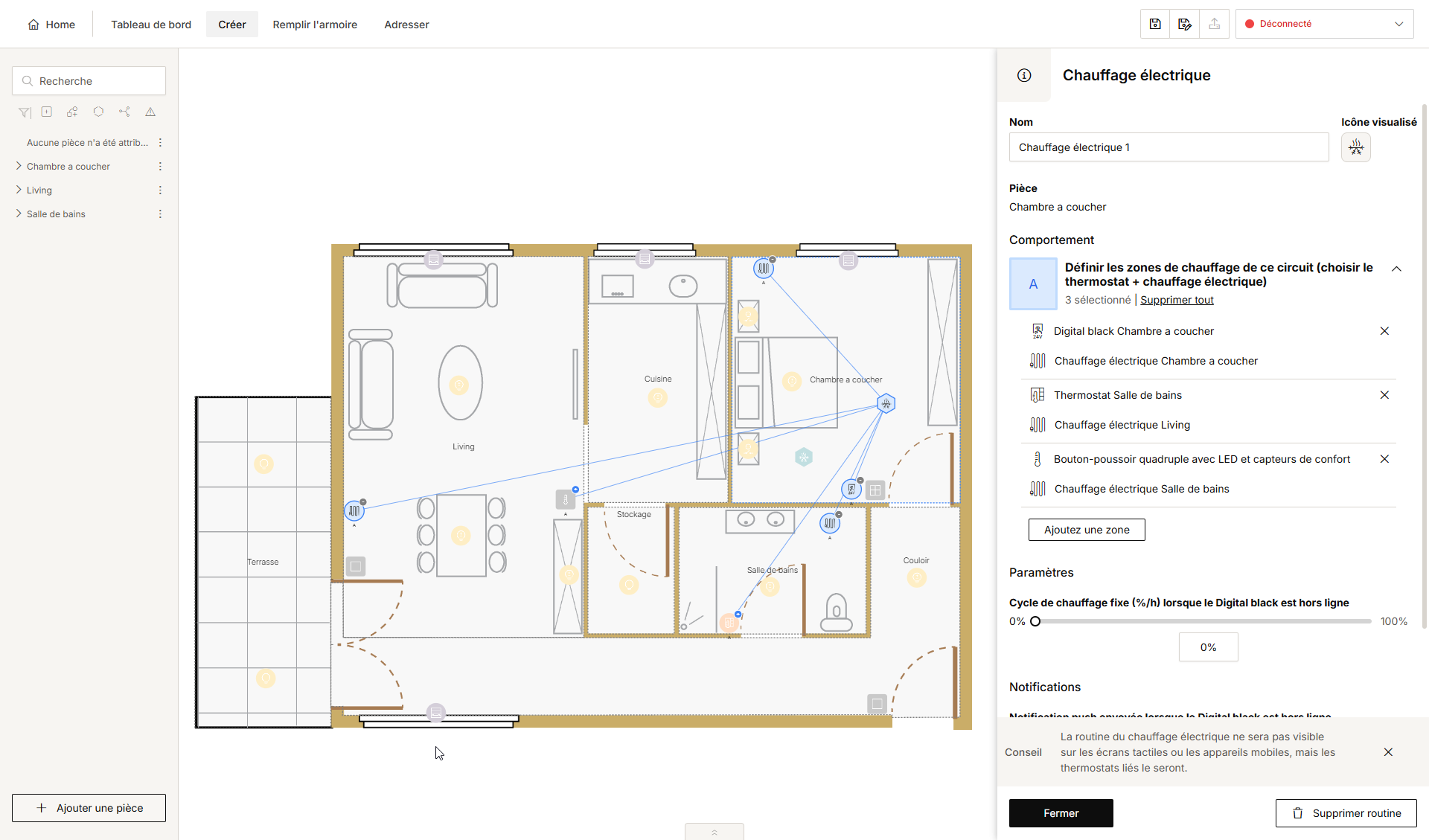
Task: Click the Save As icon with pencil
Action: 1185,24
